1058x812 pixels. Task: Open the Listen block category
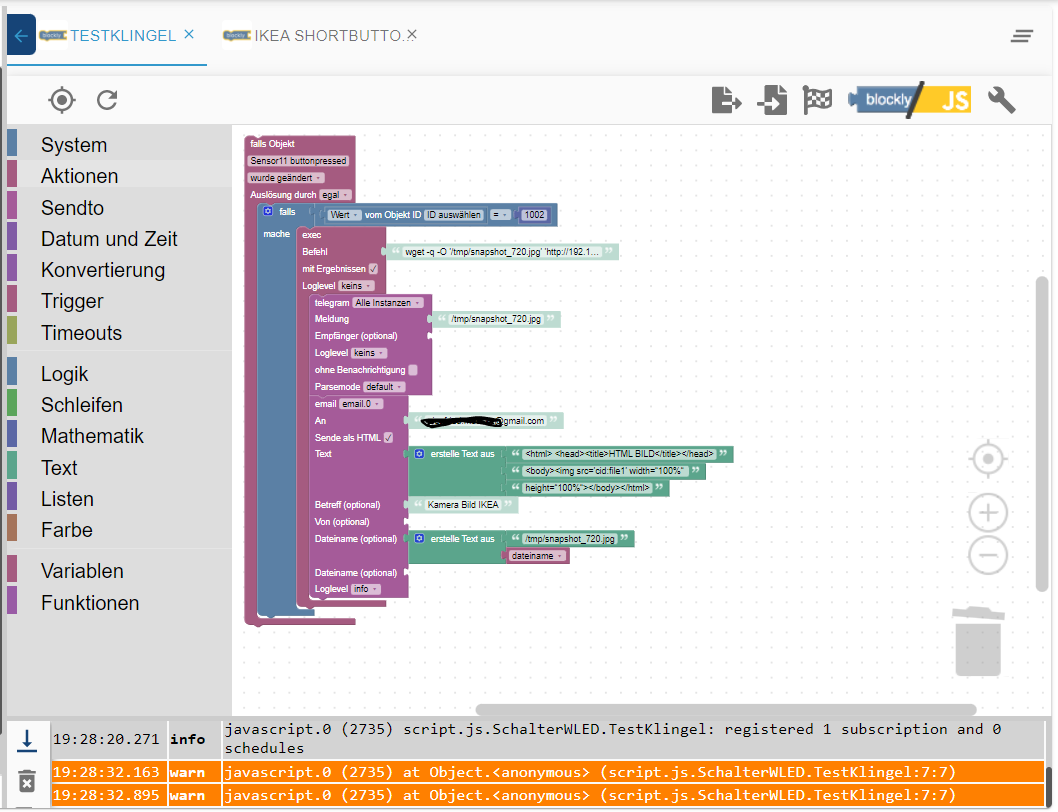pos(67,499)
